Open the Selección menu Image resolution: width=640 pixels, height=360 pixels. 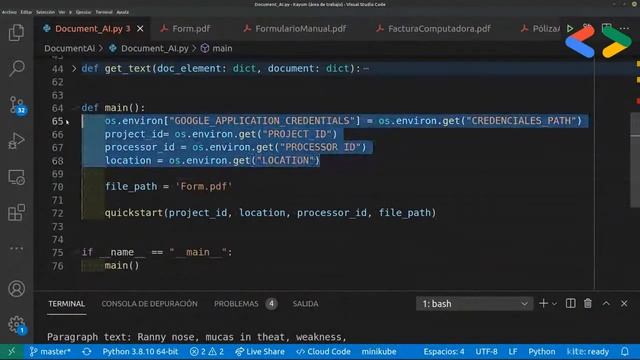point(45,12)
